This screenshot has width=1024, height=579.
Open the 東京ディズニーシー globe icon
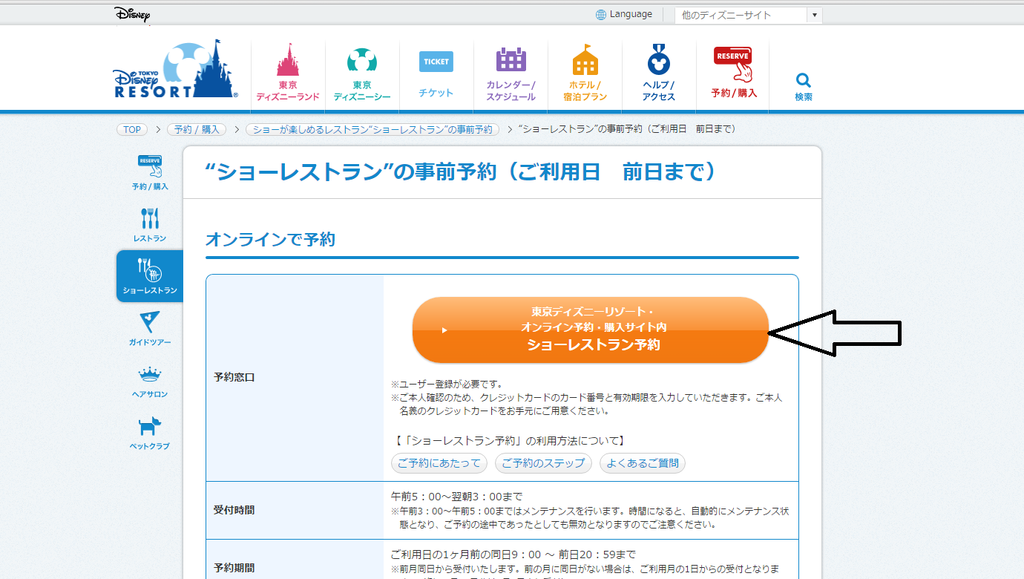point(362,61)
